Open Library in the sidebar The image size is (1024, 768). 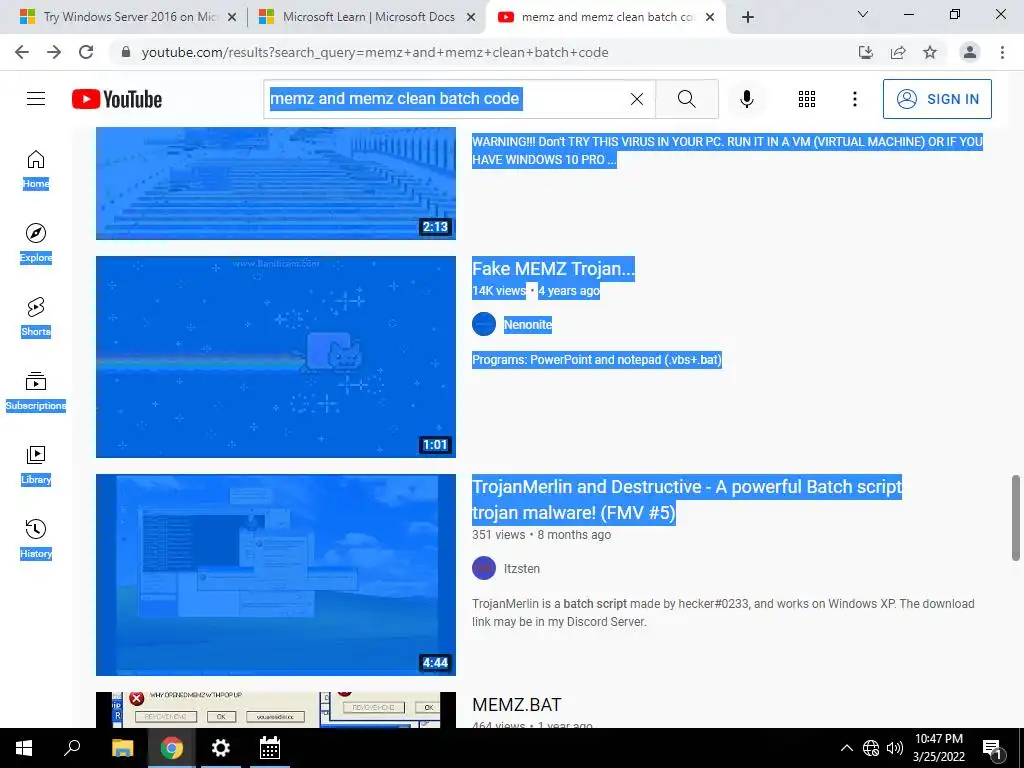click(36, 464)
